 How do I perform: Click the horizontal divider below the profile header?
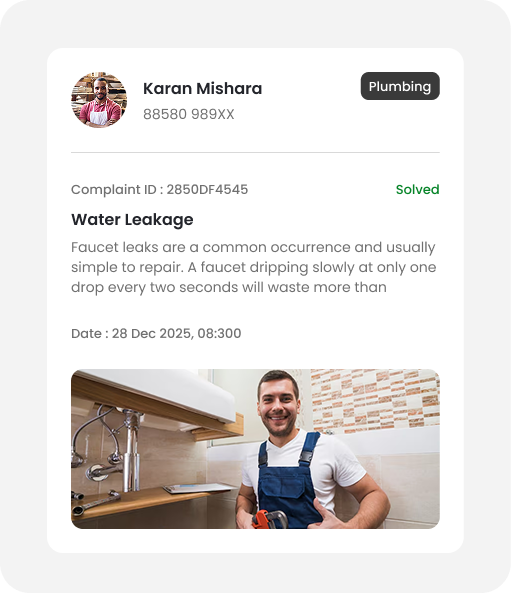(x=255, y=152)
